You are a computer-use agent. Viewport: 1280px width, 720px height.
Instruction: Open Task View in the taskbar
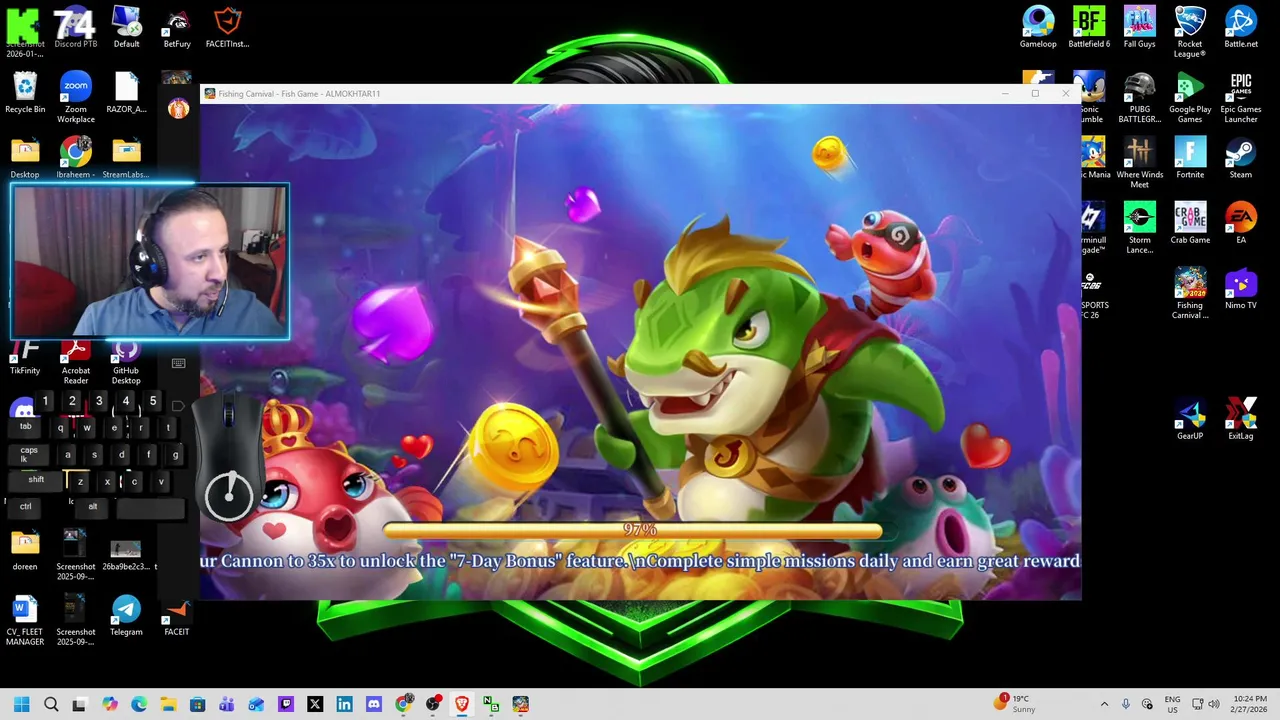coord(80,704)
